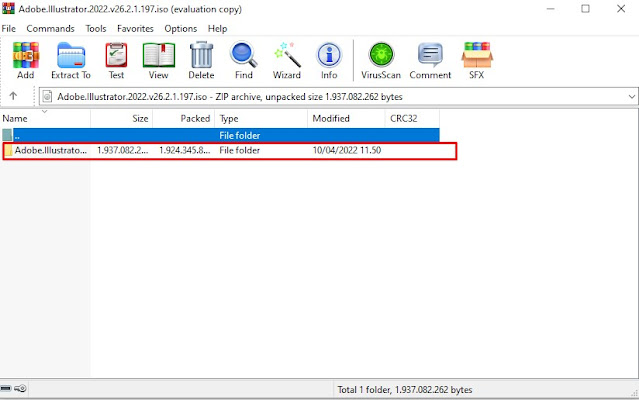
Task: Click the date 10/04/2022 11.50
Action: (x=347, y=150)
